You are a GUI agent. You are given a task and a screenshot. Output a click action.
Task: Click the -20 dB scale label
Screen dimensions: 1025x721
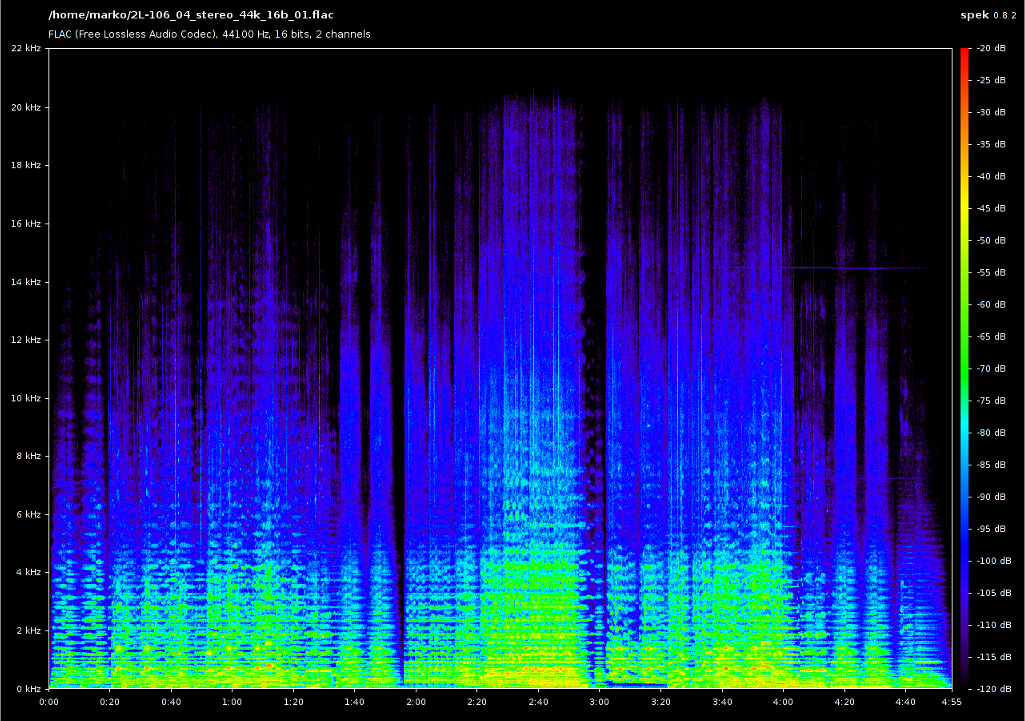[990, 49]
